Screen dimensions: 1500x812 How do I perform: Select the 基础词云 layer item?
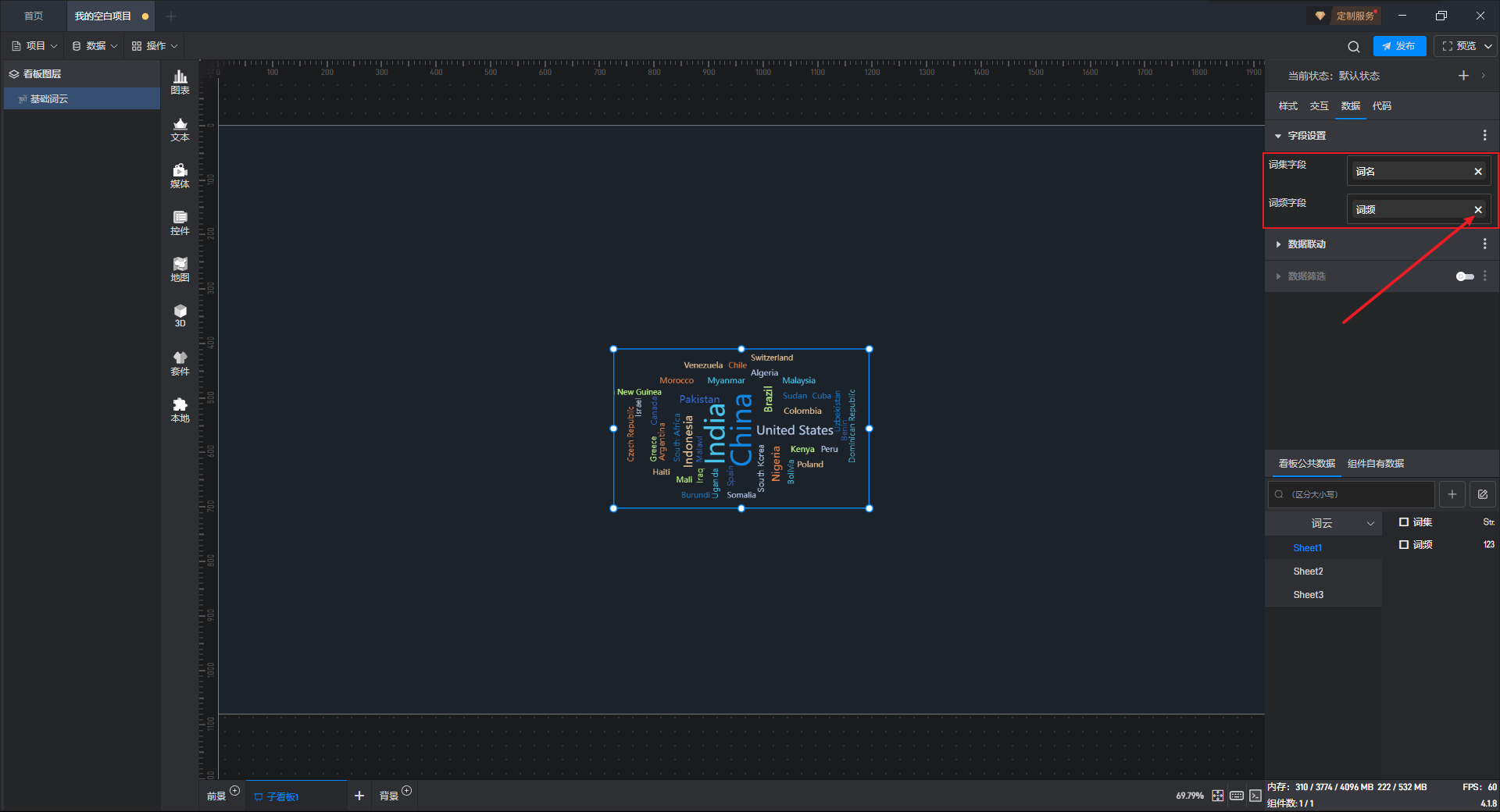[49, 99]
